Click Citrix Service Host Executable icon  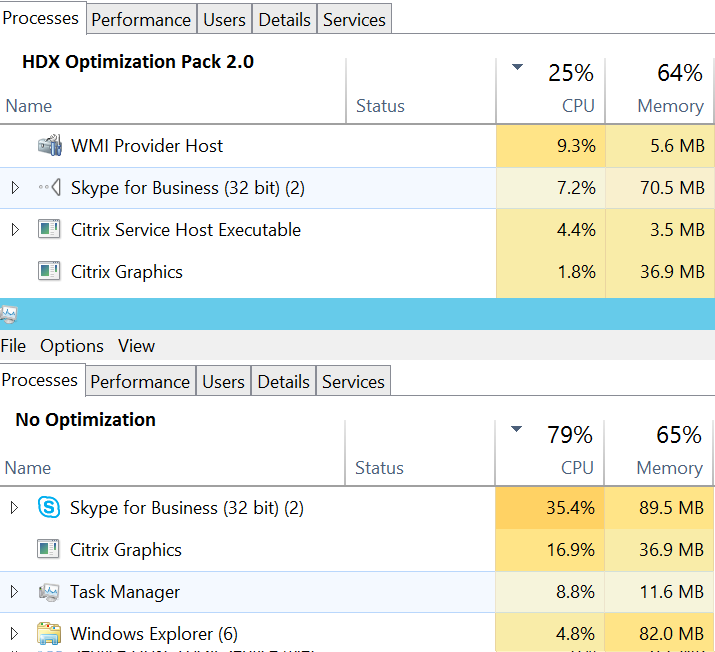pyautogui.click(x=49, y=229)
